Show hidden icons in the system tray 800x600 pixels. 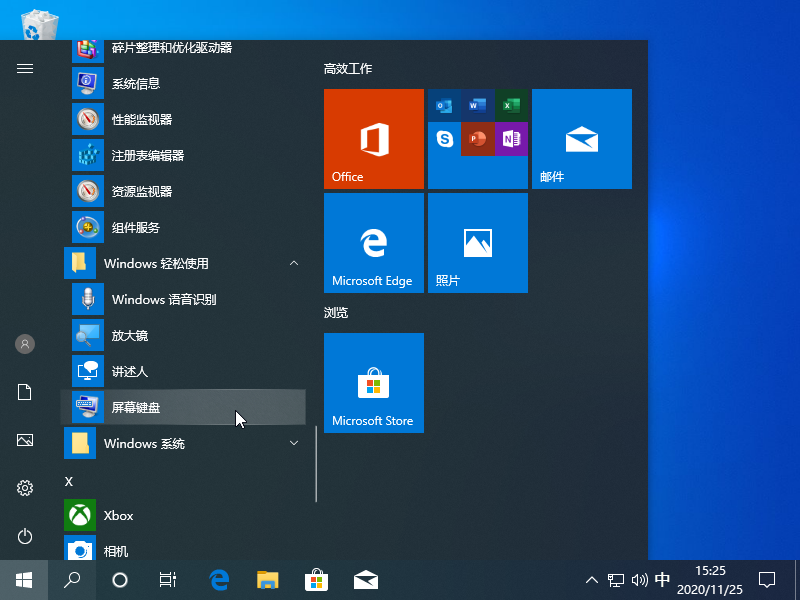[592, 579]
